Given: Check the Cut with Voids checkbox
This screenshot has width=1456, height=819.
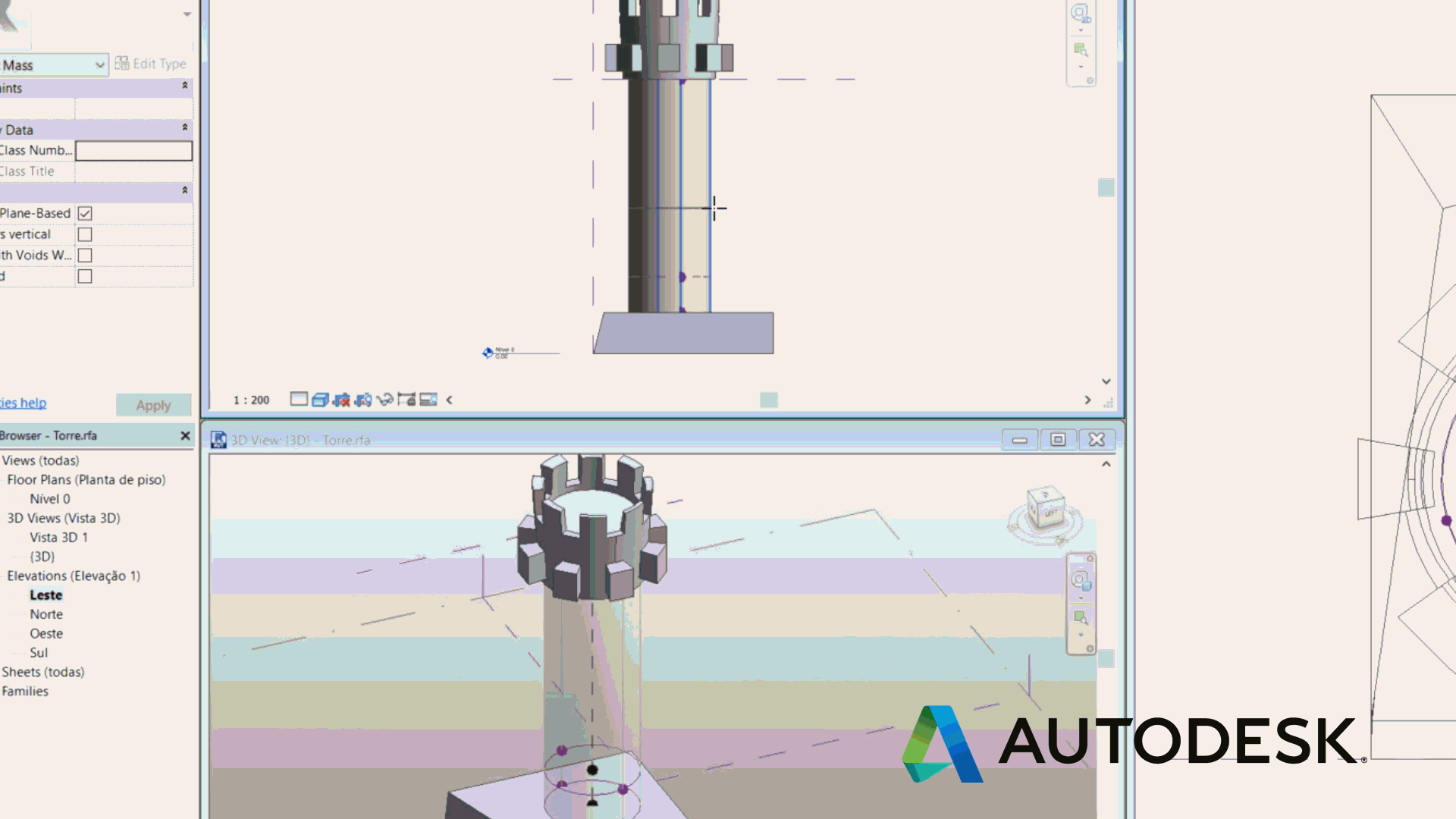Looking at the screenshot, I should pyautogui.click(x=85, y=256).
